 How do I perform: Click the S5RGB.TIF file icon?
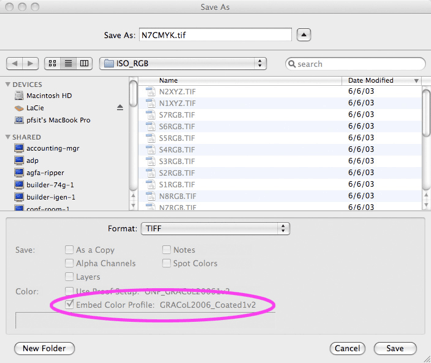click(x=151, y=138)
